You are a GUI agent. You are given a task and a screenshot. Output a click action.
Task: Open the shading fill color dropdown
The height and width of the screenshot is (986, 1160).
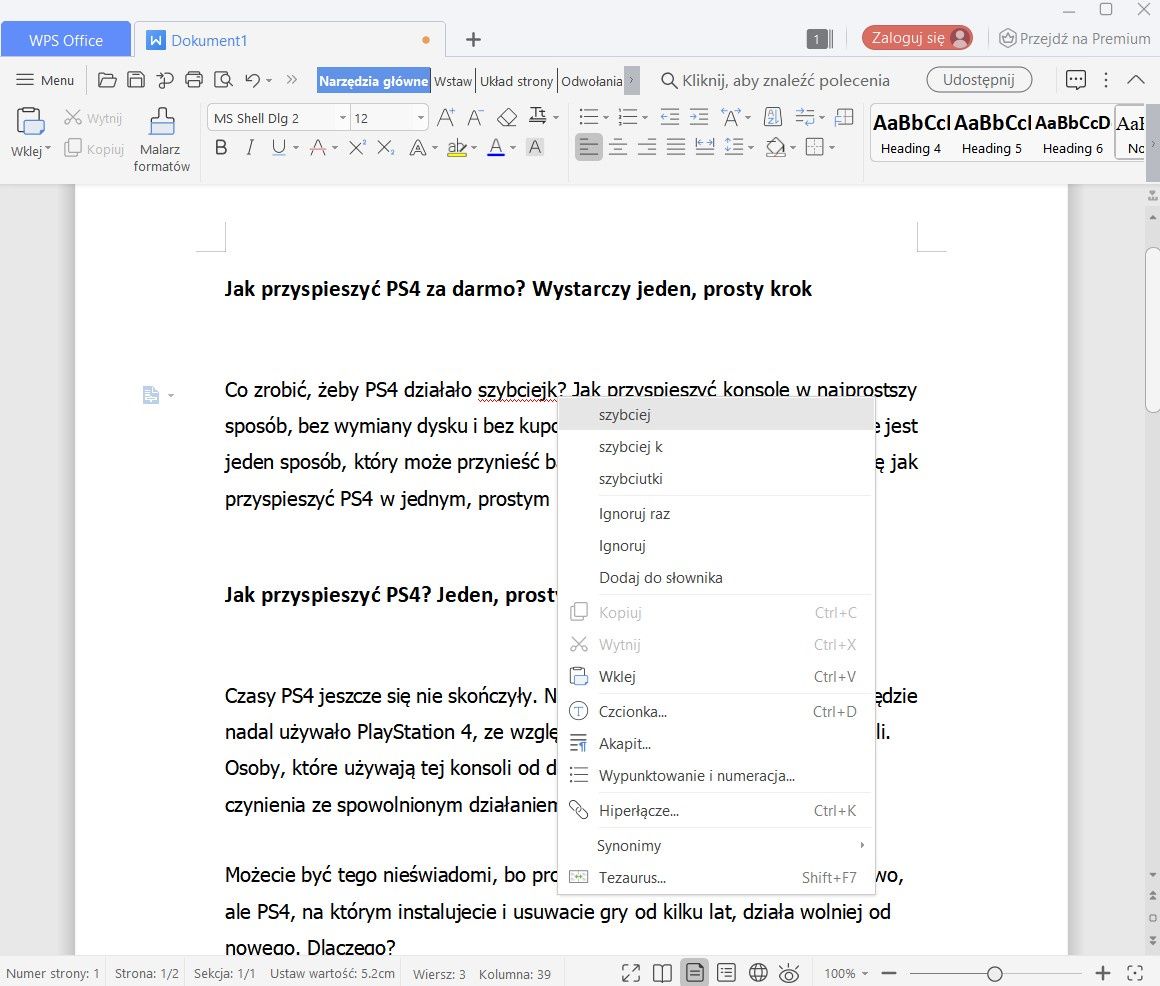pos(793,148)
